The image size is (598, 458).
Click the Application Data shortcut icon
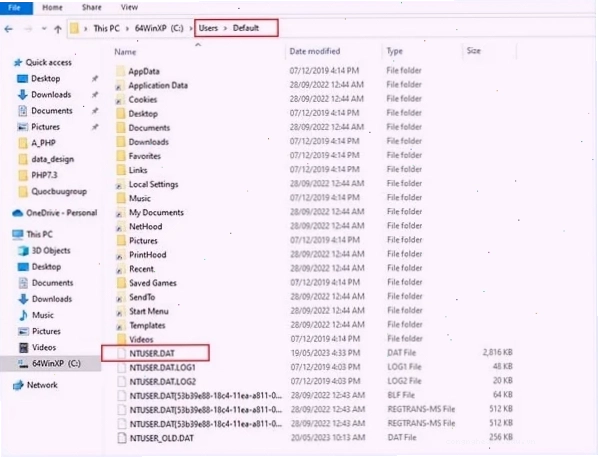click(x=121, y=85)
